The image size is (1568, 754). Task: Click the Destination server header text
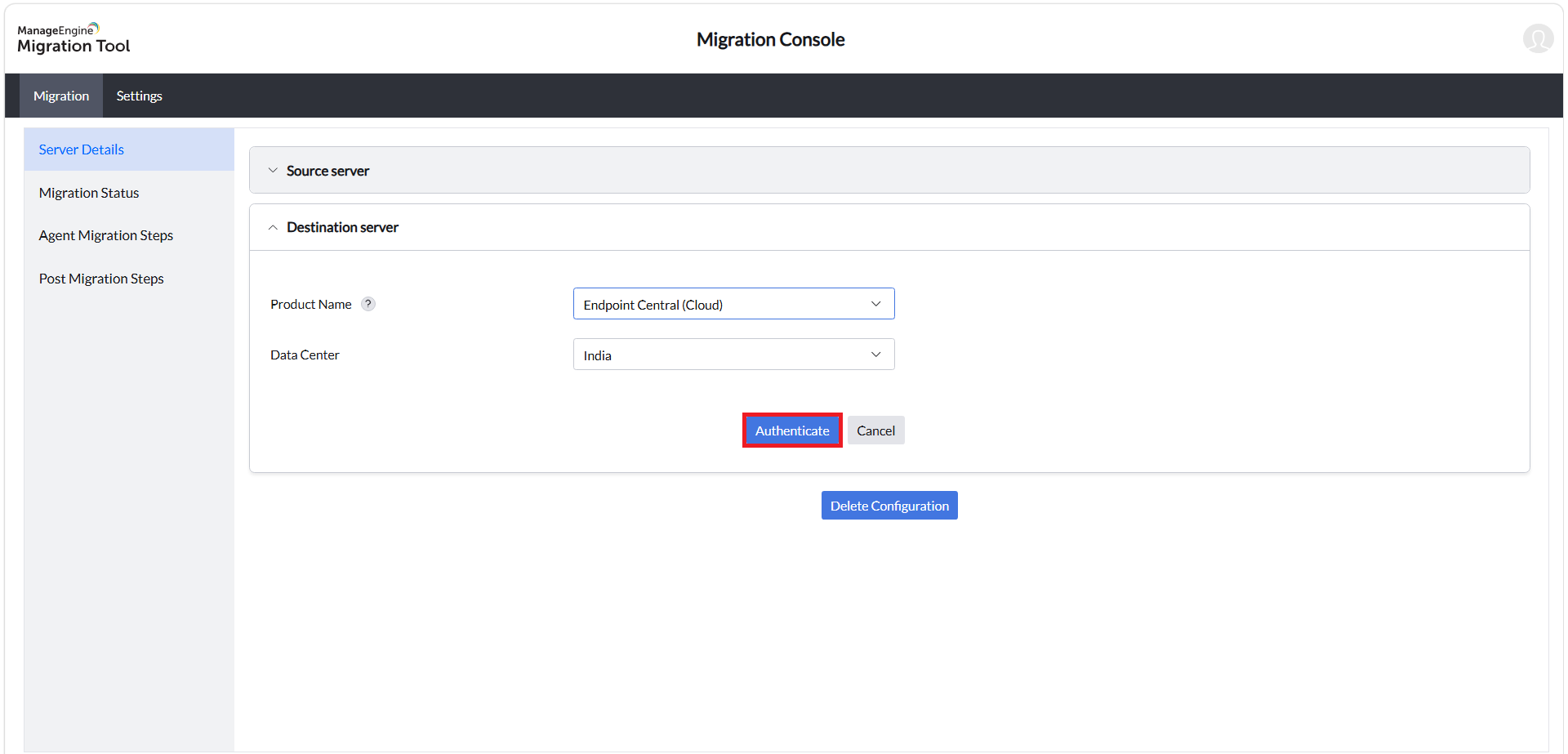click(342, 227)
